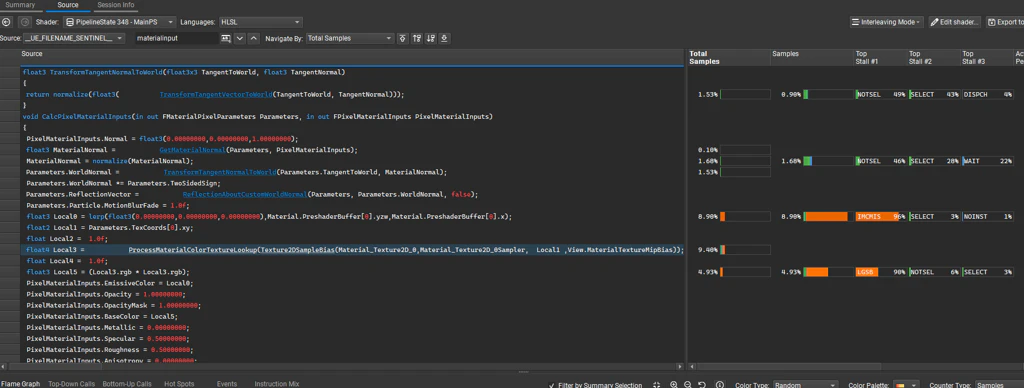Go to the lowest sample line icon
Screen dimensions: 1024x388
click(x=444, y=39)
